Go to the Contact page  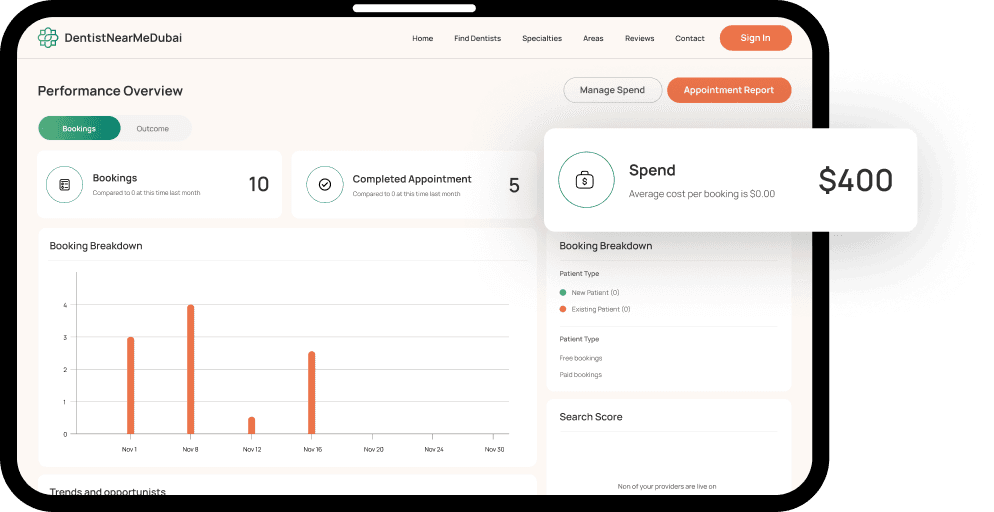[690, 39]
